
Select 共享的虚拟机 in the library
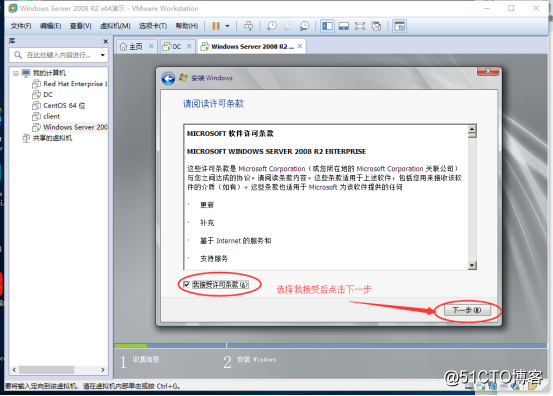(x=52, y=138)
